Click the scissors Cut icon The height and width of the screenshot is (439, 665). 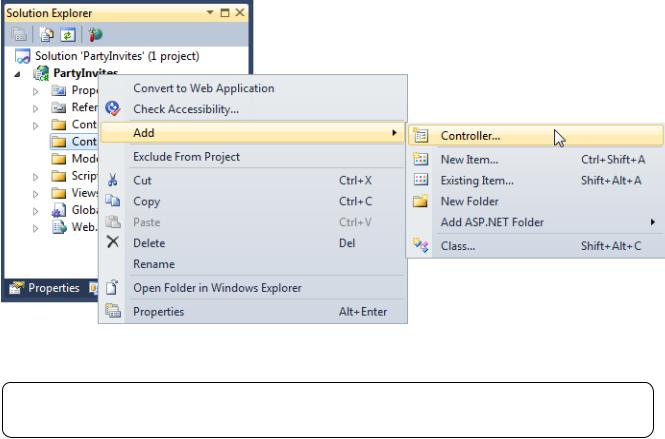pos(112,180)
